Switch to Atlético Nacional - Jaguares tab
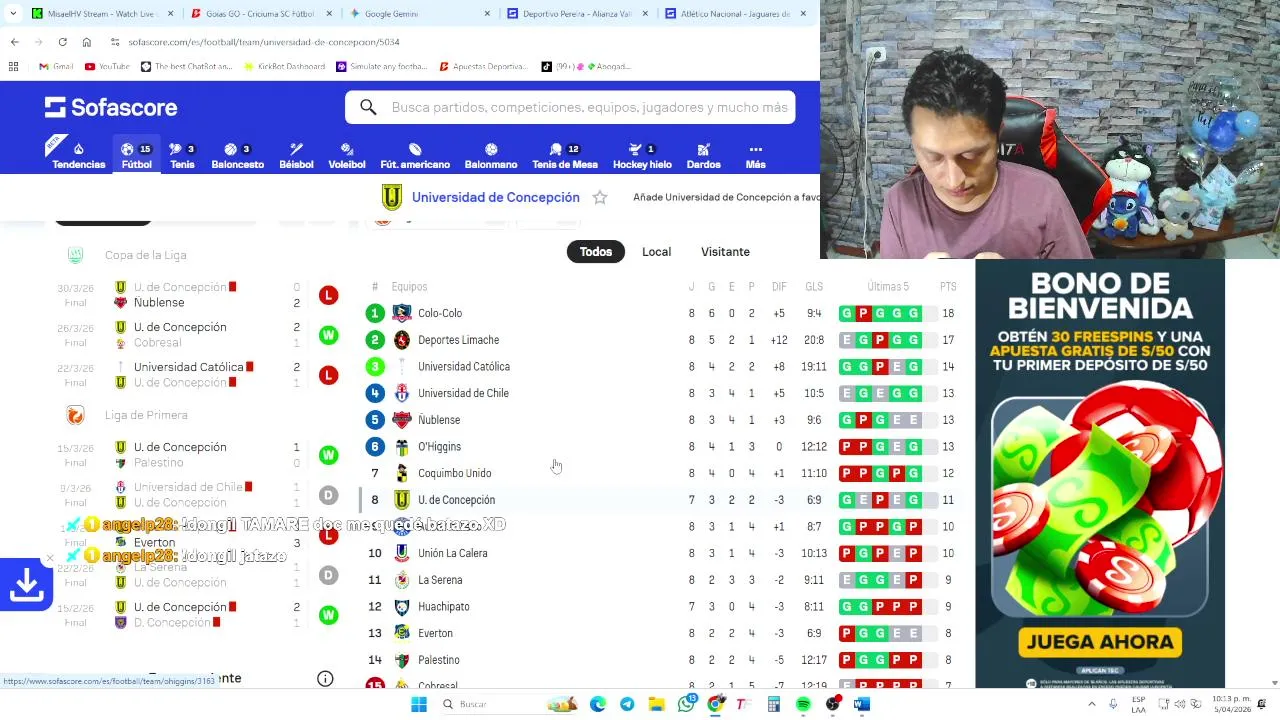 tap(734, 14)
